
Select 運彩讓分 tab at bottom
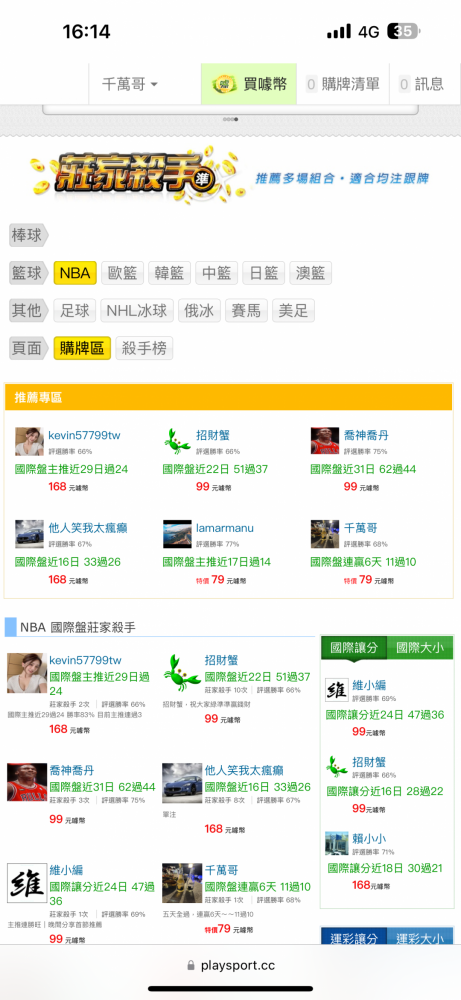point(354,937)
